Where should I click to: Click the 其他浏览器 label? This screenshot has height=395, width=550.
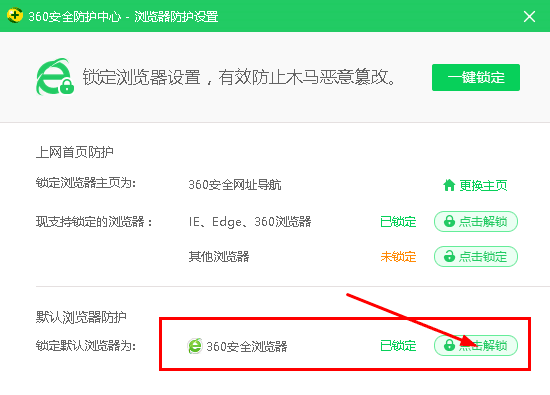click(219, 256)
